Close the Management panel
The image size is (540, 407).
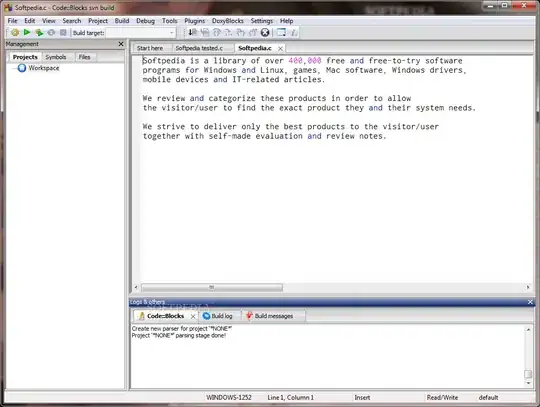point(121,44)
